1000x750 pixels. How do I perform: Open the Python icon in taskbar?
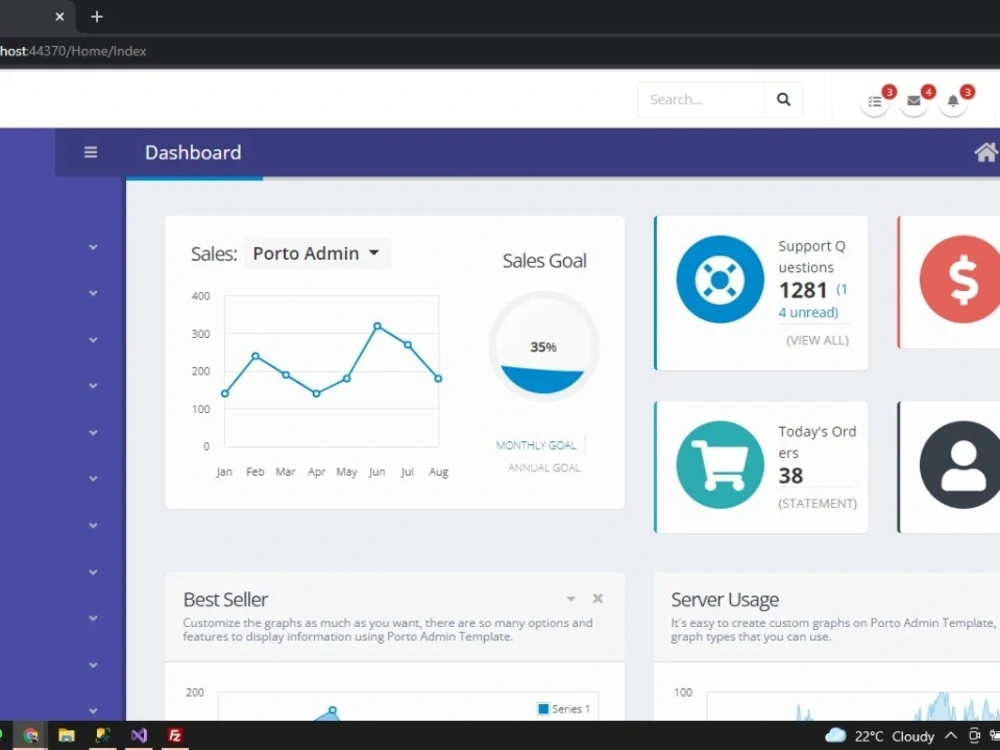click(x=103, y=736)
